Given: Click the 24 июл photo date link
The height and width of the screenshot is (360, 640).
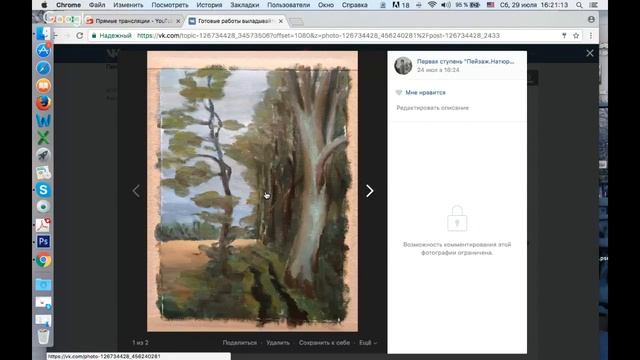Looking at the screenshot, I should 438,70.
